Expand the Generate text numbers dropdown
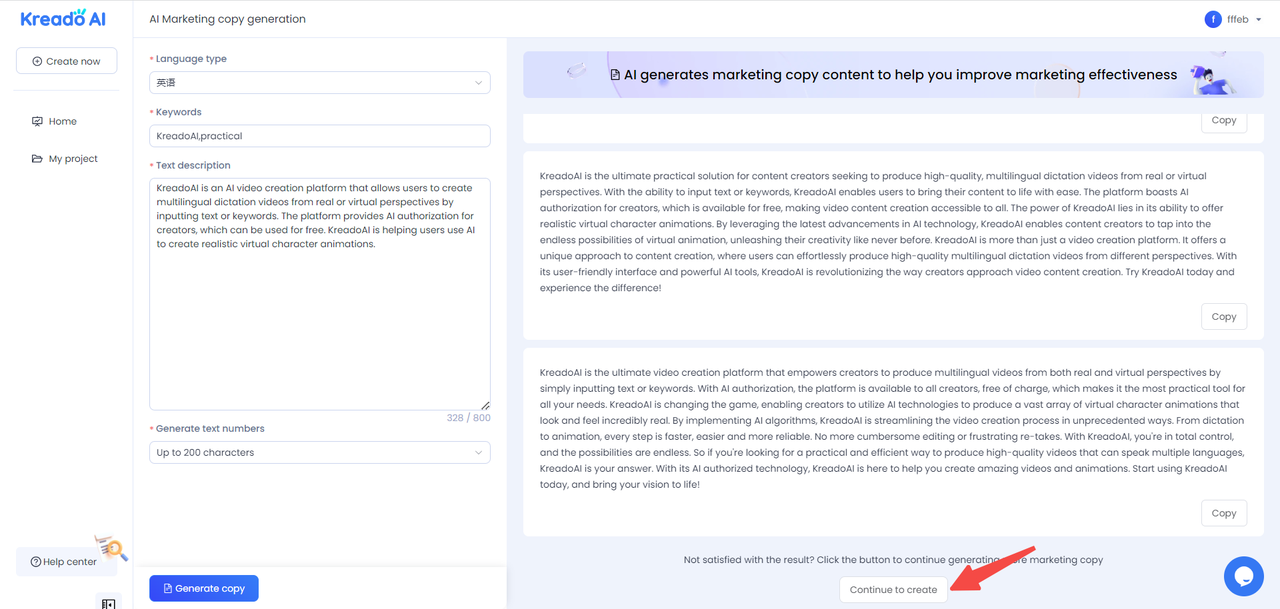 pos(320,453)
